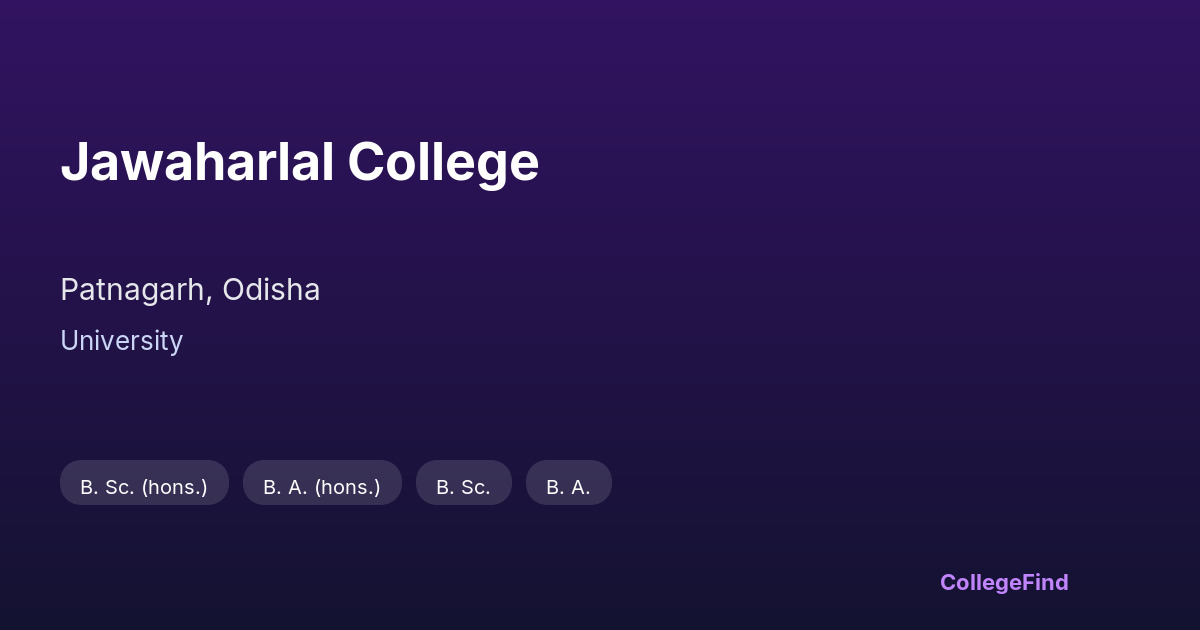Viewport: 1200px width, 630px height.
Task: Click the "Find" part of CollegeFind logo
Action: point(1043,582)
